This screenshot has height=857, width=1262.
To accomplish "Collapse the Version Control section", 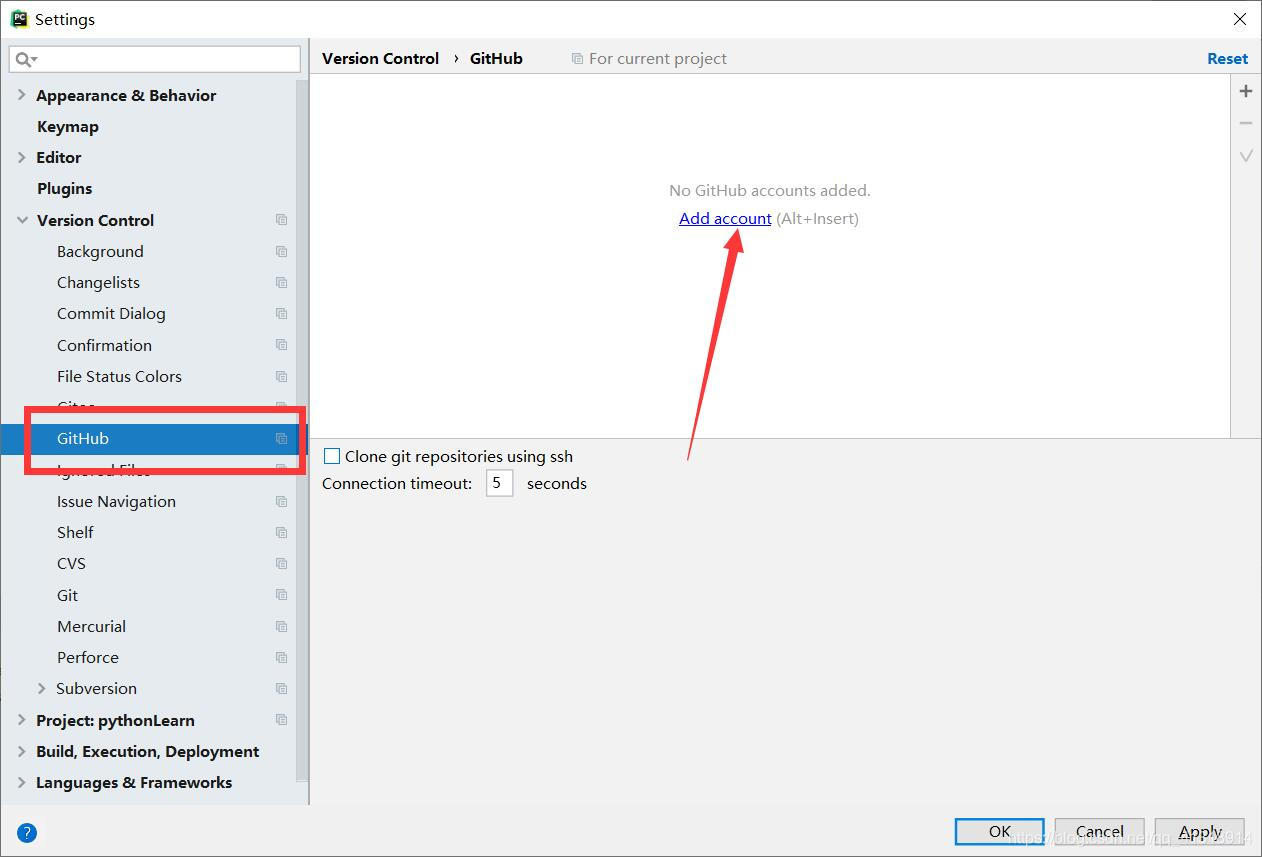I will point(22,220).
